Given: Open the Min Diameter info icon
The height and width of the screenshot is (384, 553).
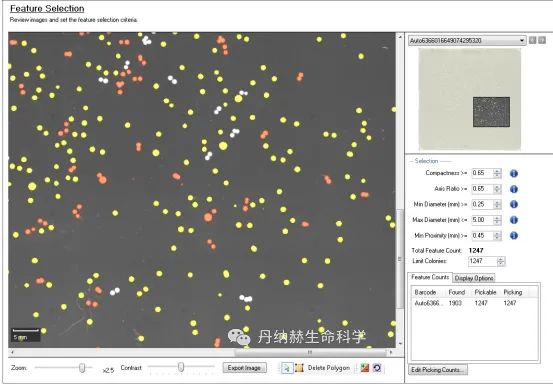Looking at the screenshot, I should pyautogui.click(x=514, y=204).
